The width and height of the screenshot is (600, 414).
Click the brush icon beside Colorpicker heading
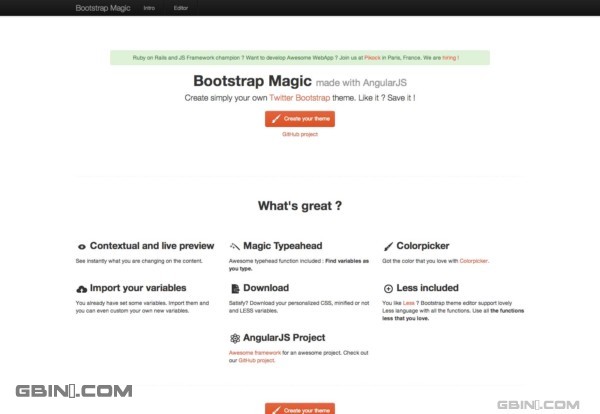click(x=388, y=246)
